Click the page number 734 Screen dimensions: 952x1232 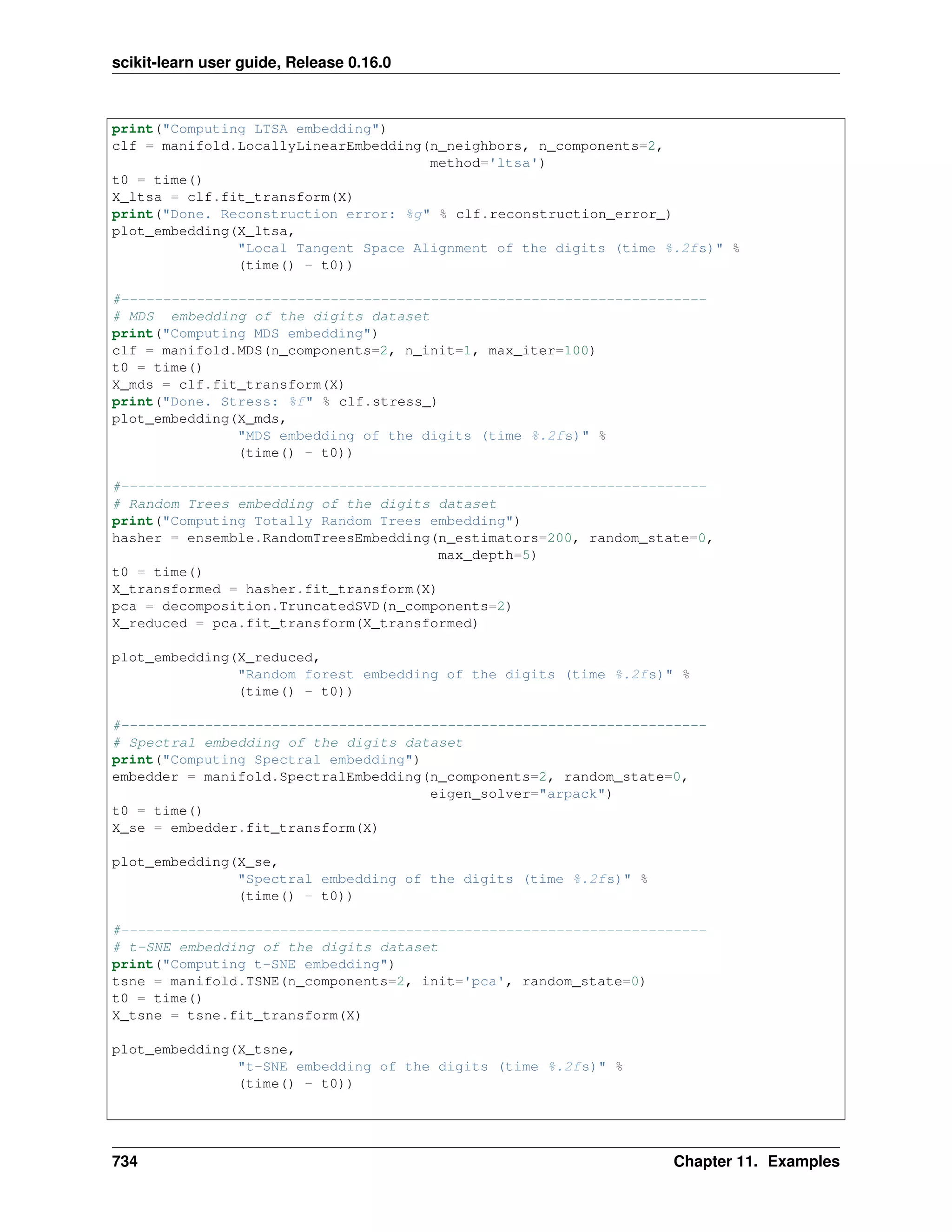[x=125, y=1161]
